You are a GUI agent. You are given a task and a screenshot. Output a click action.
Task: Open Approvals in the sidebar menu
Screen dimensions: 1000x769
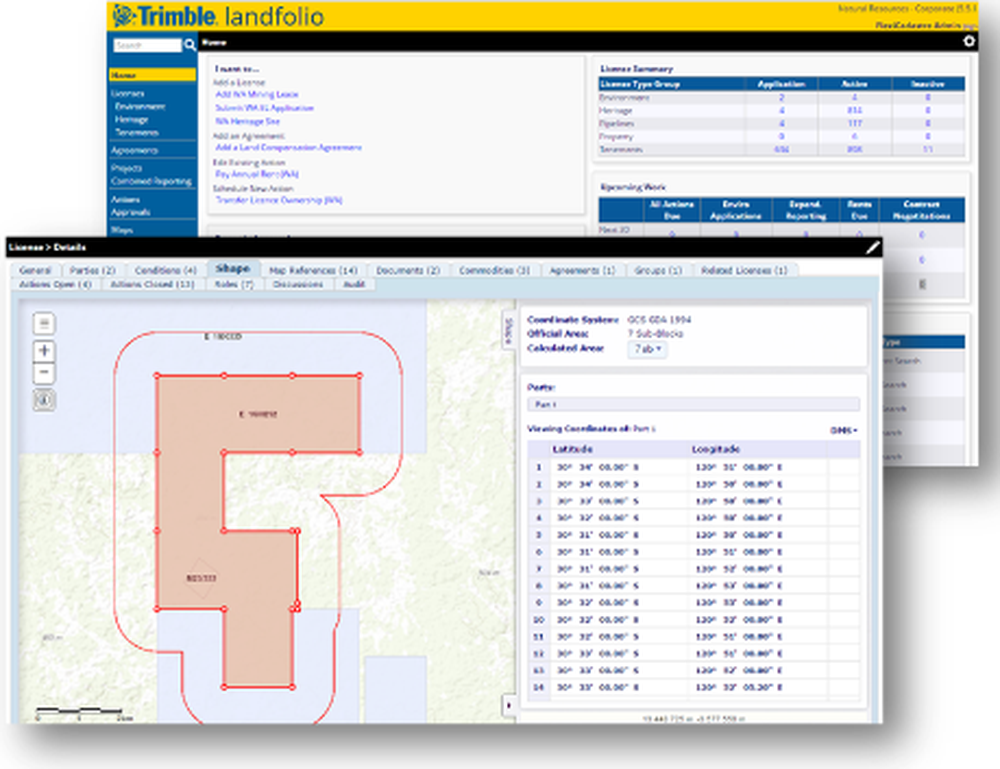[x=131, y=212]
